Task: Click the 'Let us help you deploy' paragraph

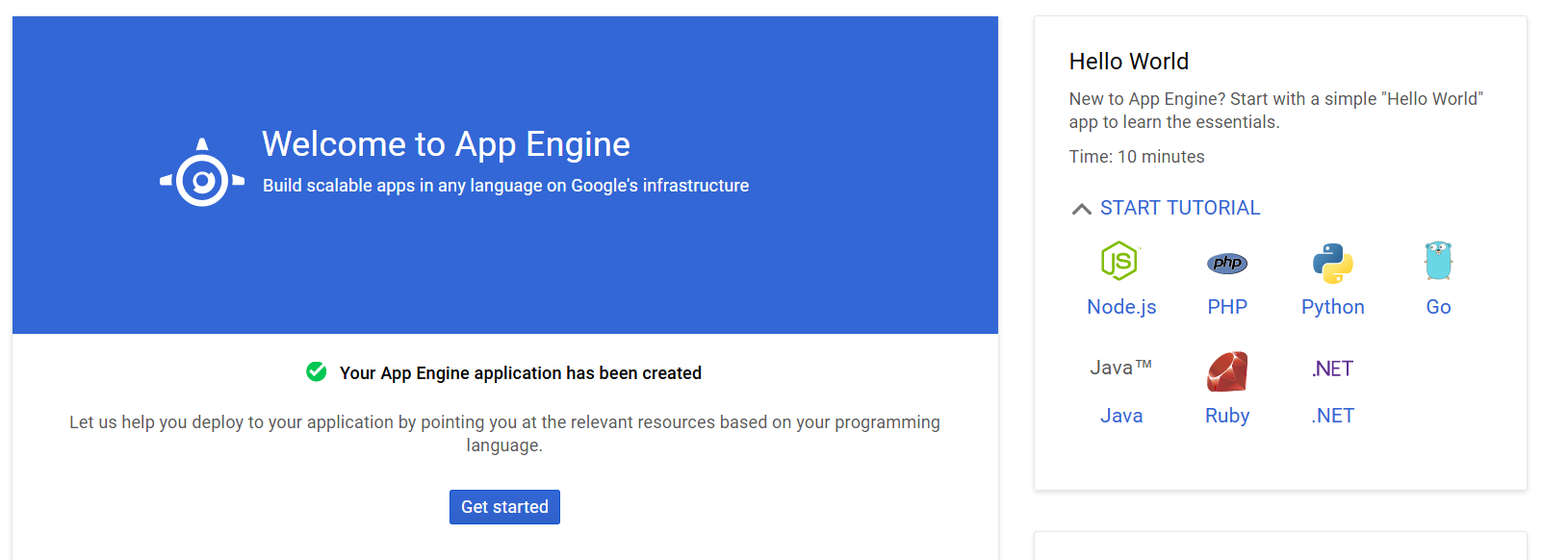Action: pyautogui.click(x=504, y=433)
